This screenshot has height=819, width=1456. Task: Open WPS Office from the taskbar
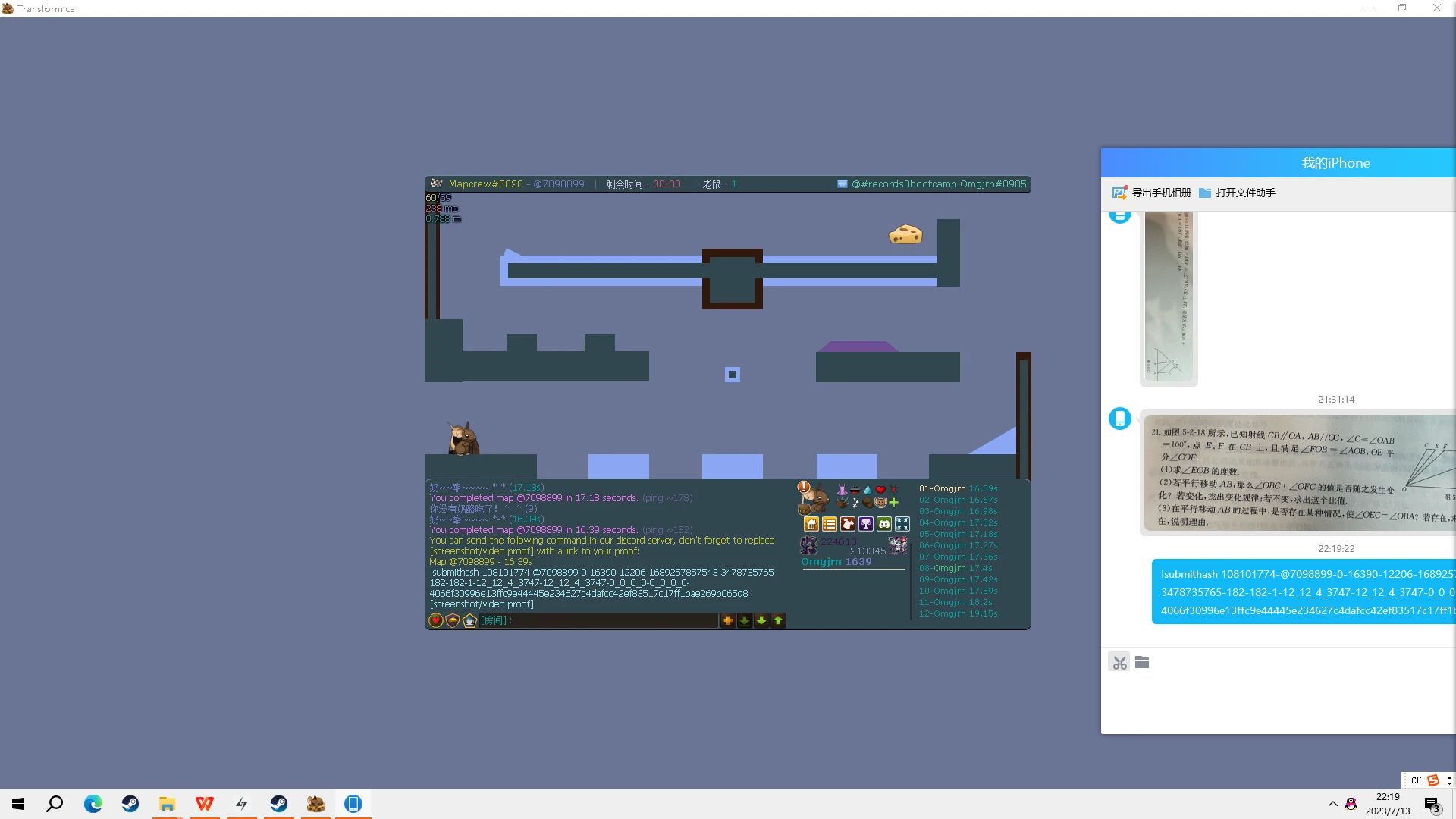point(204,804)
